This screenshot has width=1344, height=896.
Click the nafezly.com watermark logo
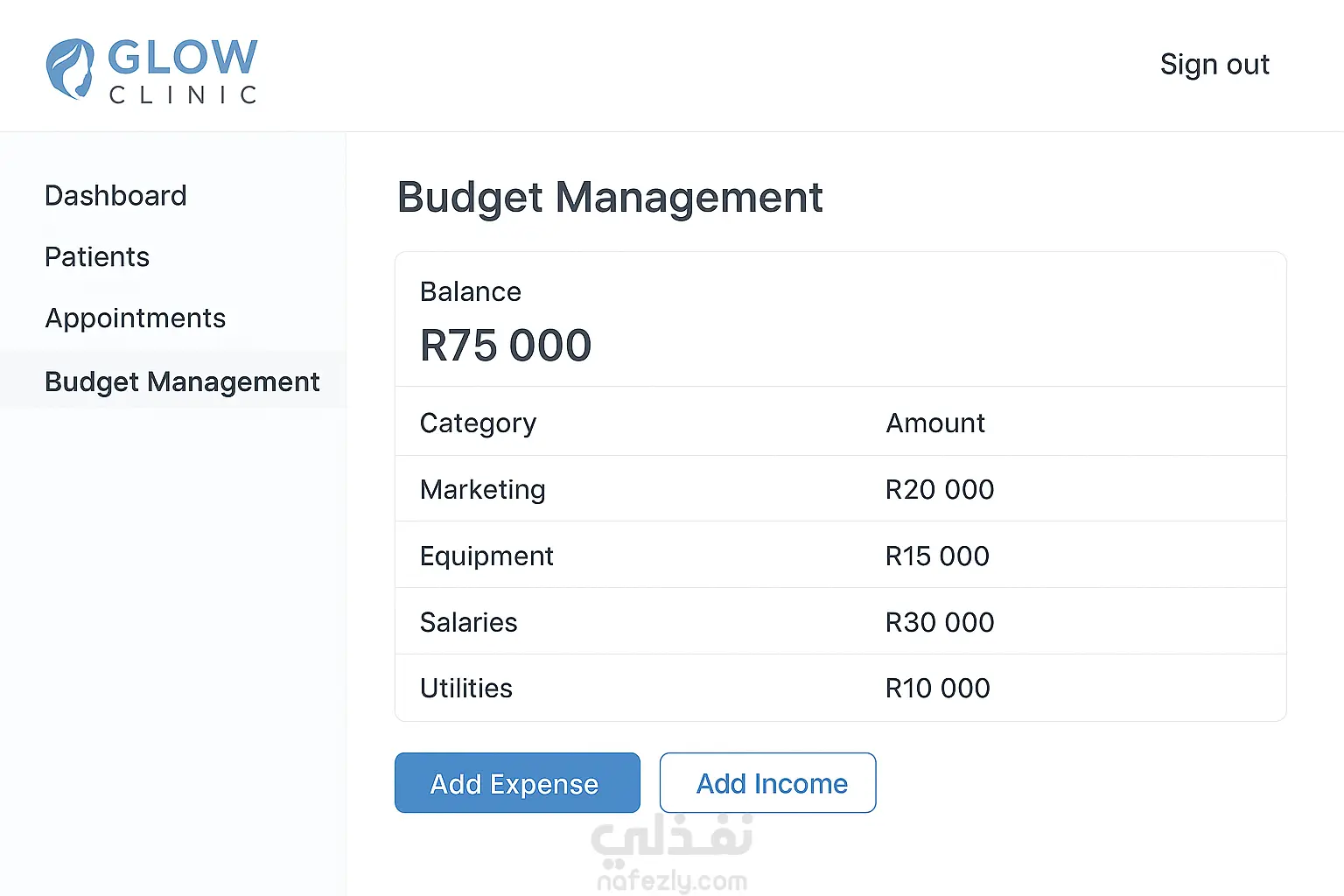672,854
